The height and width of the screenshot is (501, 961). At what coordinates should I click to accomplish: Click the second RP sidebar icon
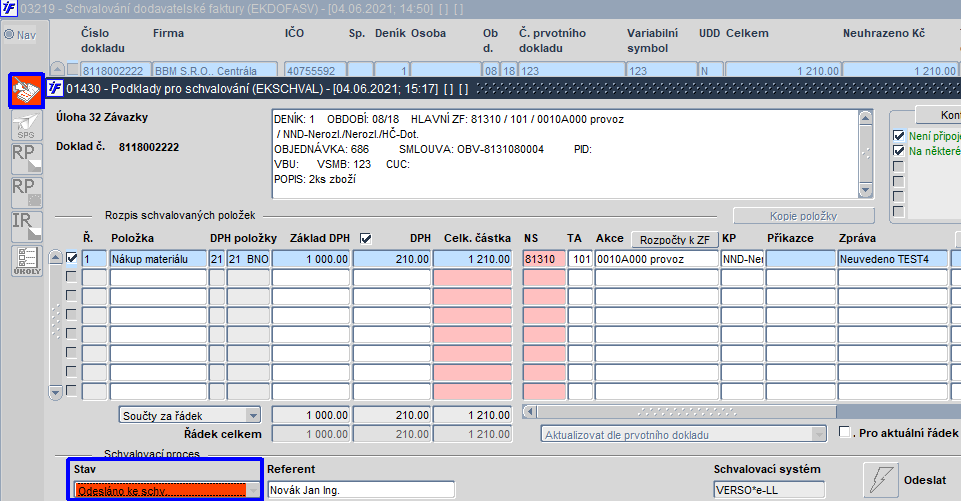coord(26,193)
